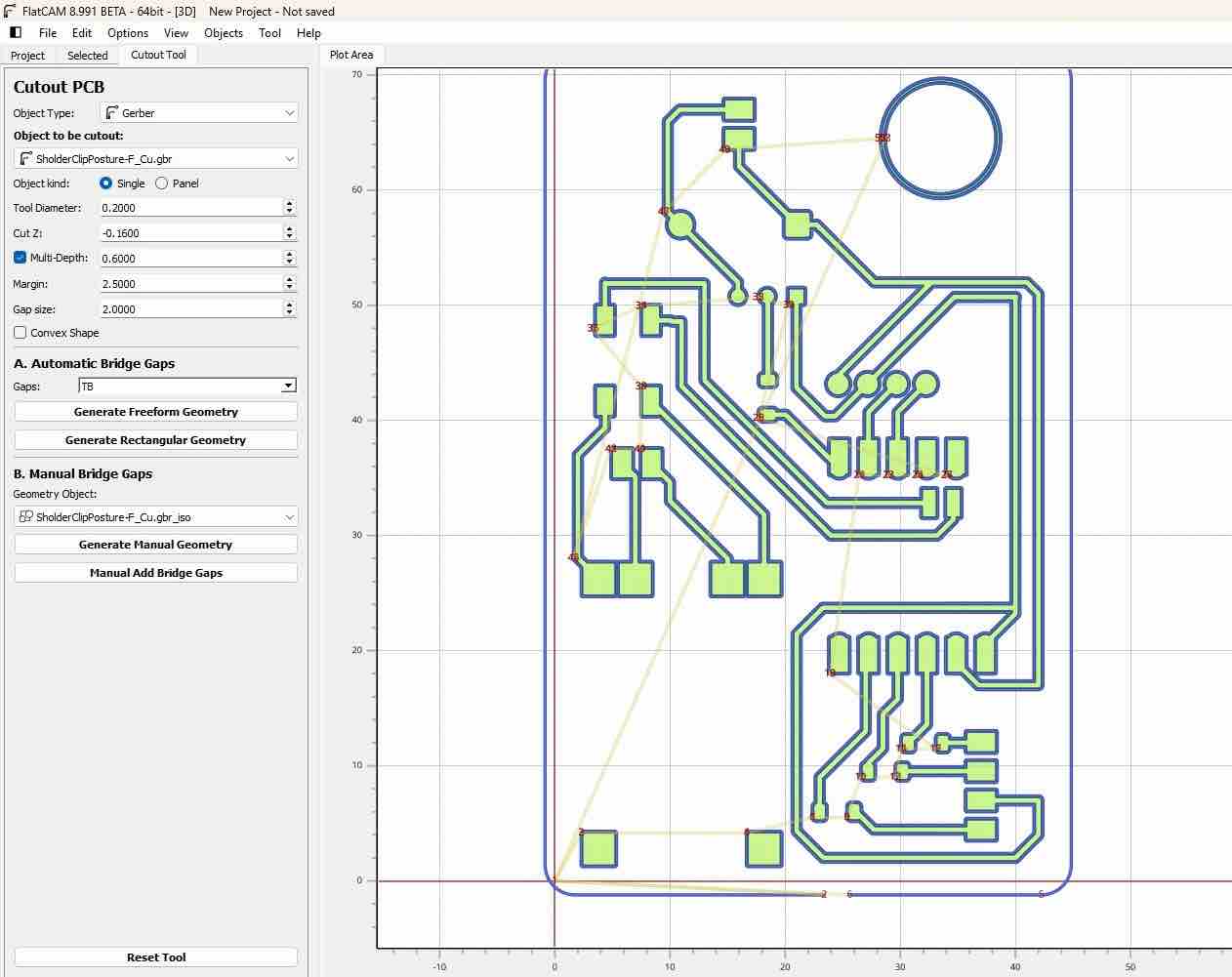This screenshot has height=977, width=1232.
Task: Disable the Multi-Depth checkbox
Action: tap(21, 258)
